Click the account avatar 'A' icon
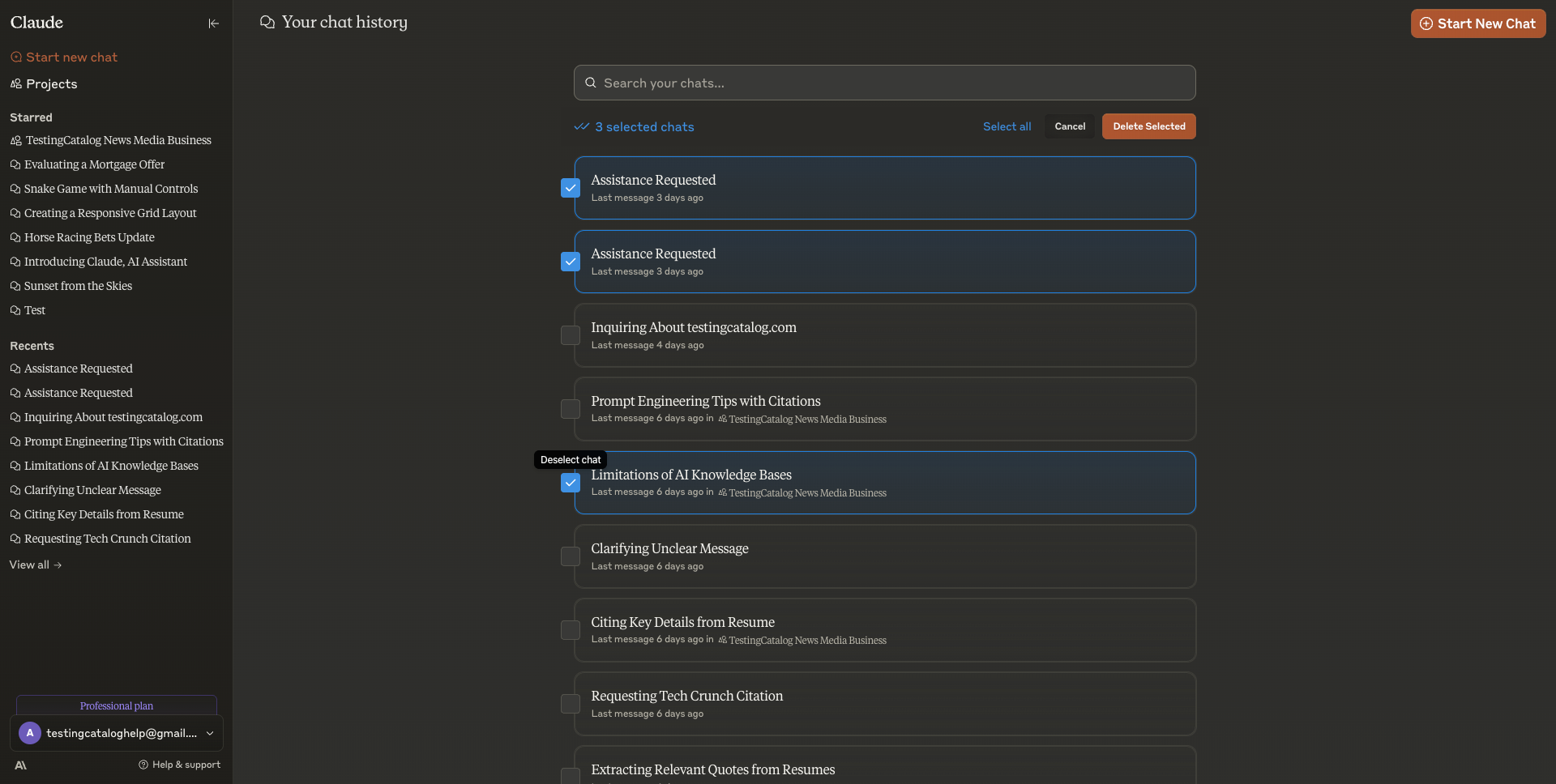The image size is (1556, 784). 30,733
